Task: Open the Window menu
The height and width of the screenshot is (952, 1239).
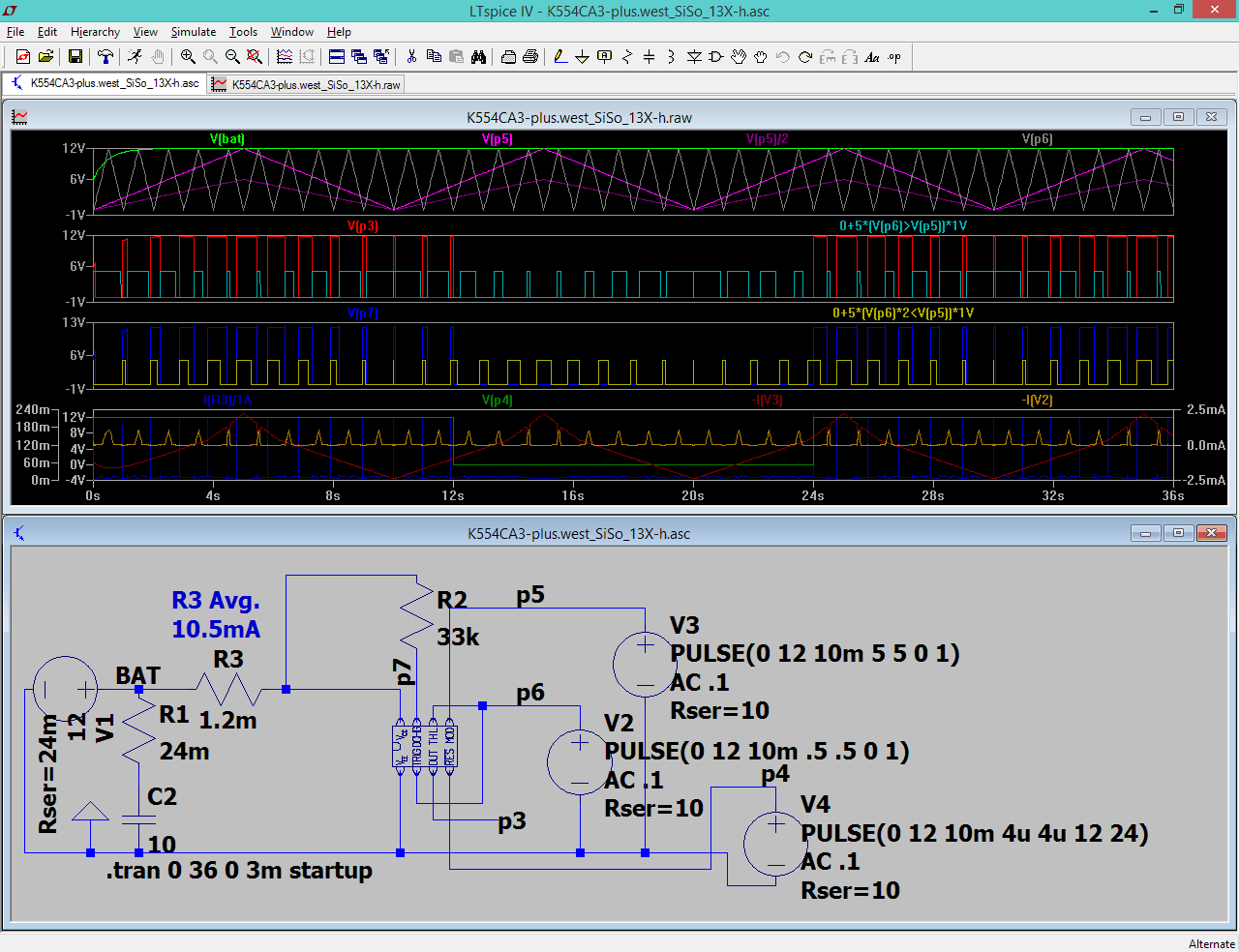Action: click(292, 32)
